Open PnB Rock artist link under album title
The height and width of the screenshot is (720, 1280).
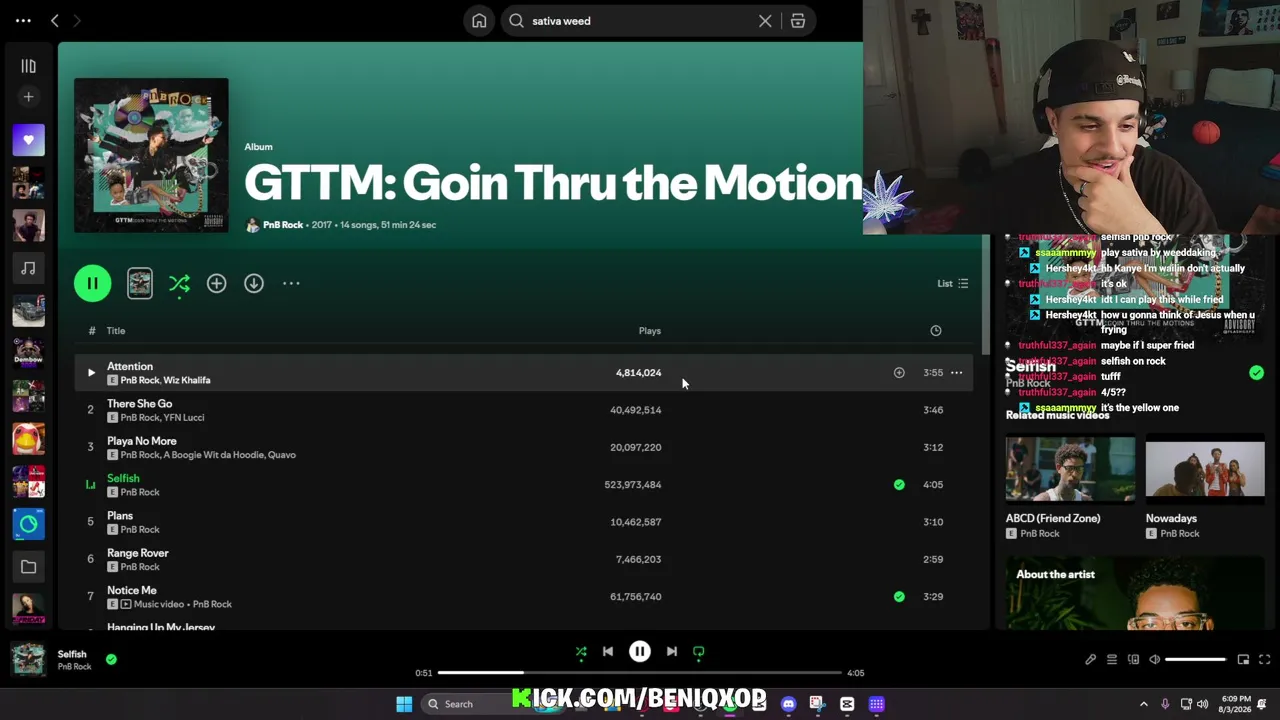pos(283,225)
